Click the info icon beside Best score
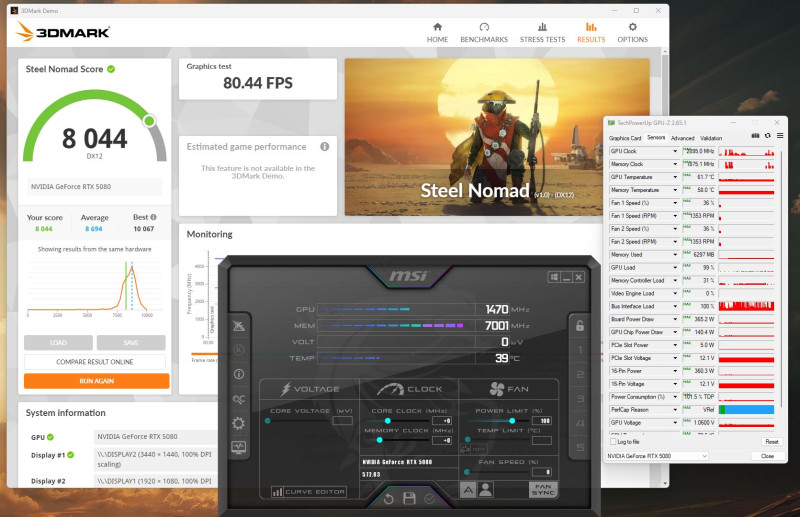800x517 pixels. (153, 217)
